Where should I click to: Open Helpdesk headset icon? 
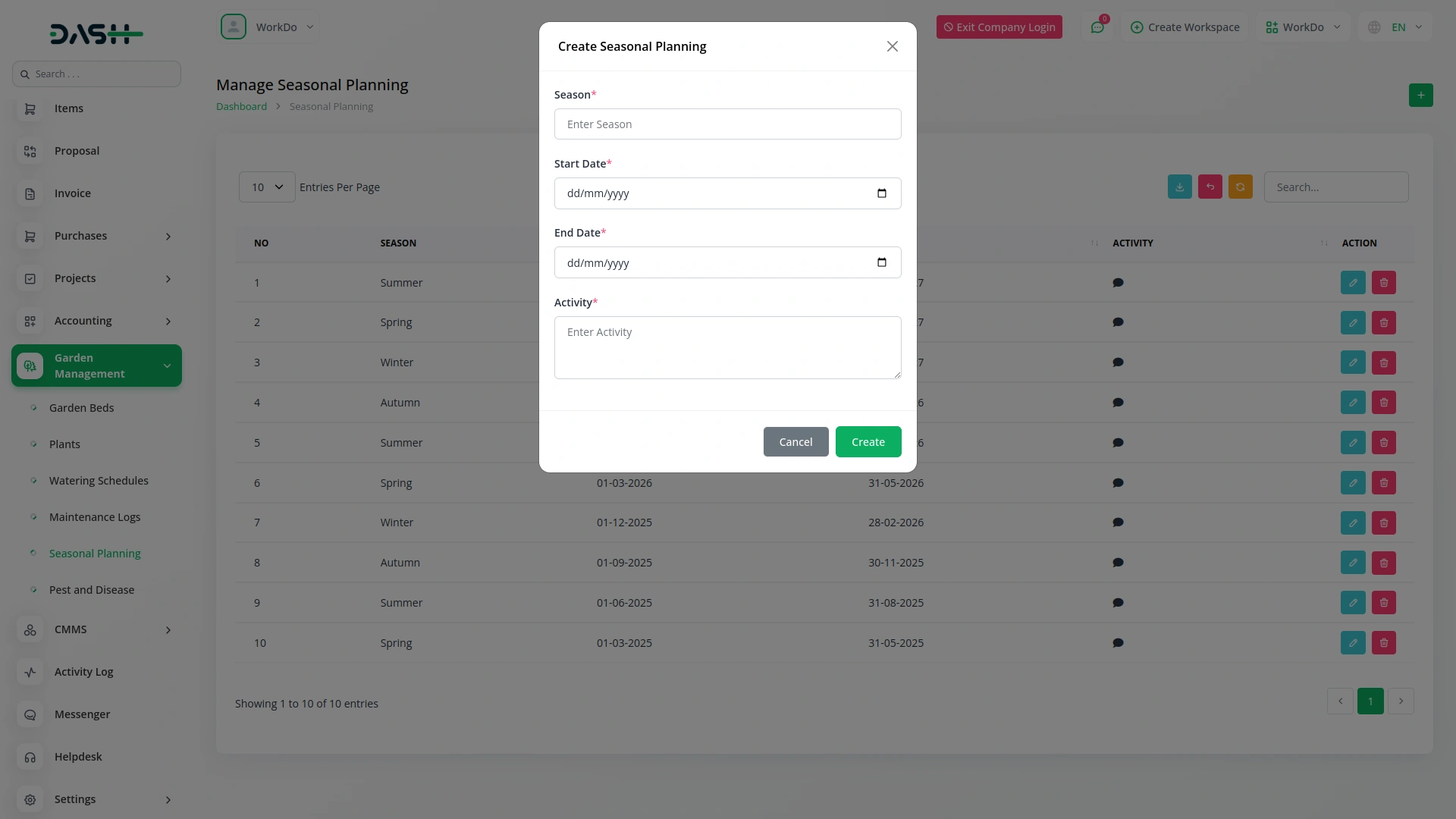tap(30, 757)
